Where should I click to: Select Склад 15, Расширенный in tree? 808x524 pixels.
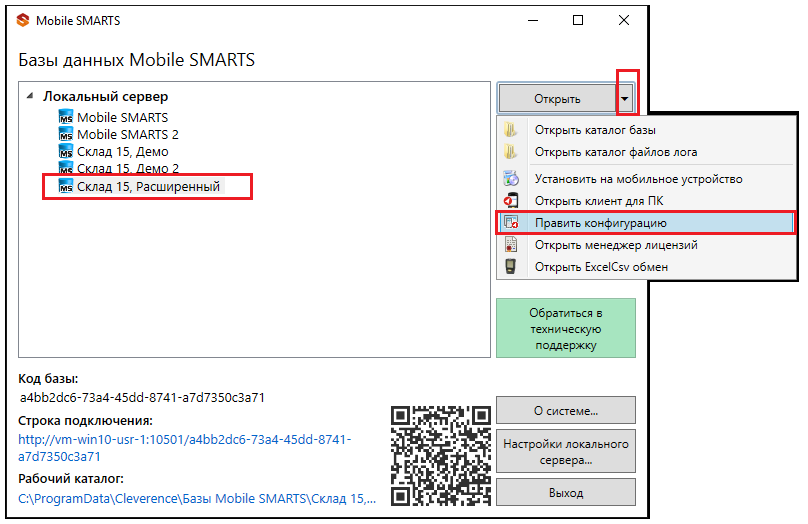148,186
